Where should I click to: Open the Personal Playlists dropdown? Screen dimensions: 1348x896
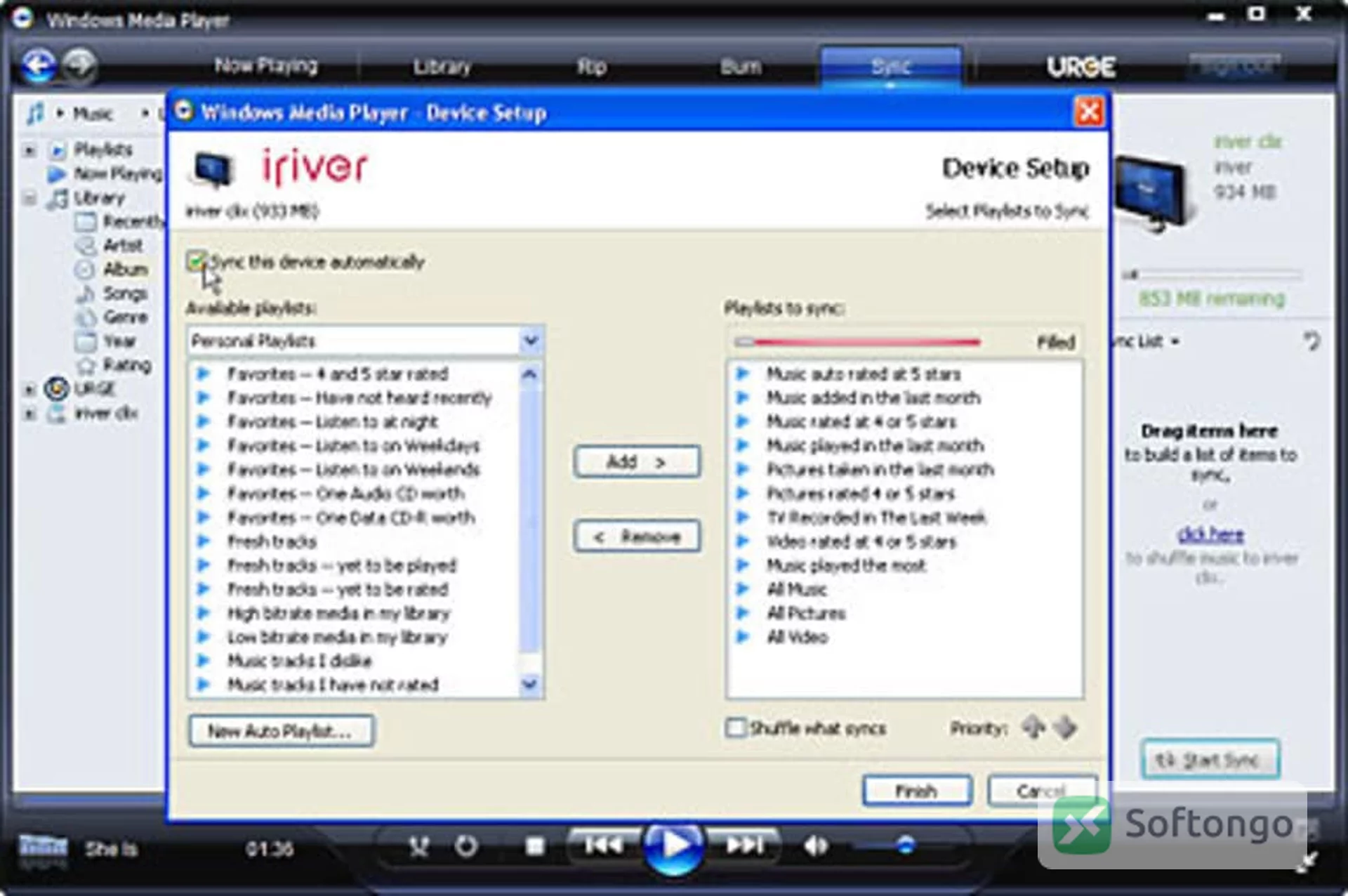pos(530,341)
